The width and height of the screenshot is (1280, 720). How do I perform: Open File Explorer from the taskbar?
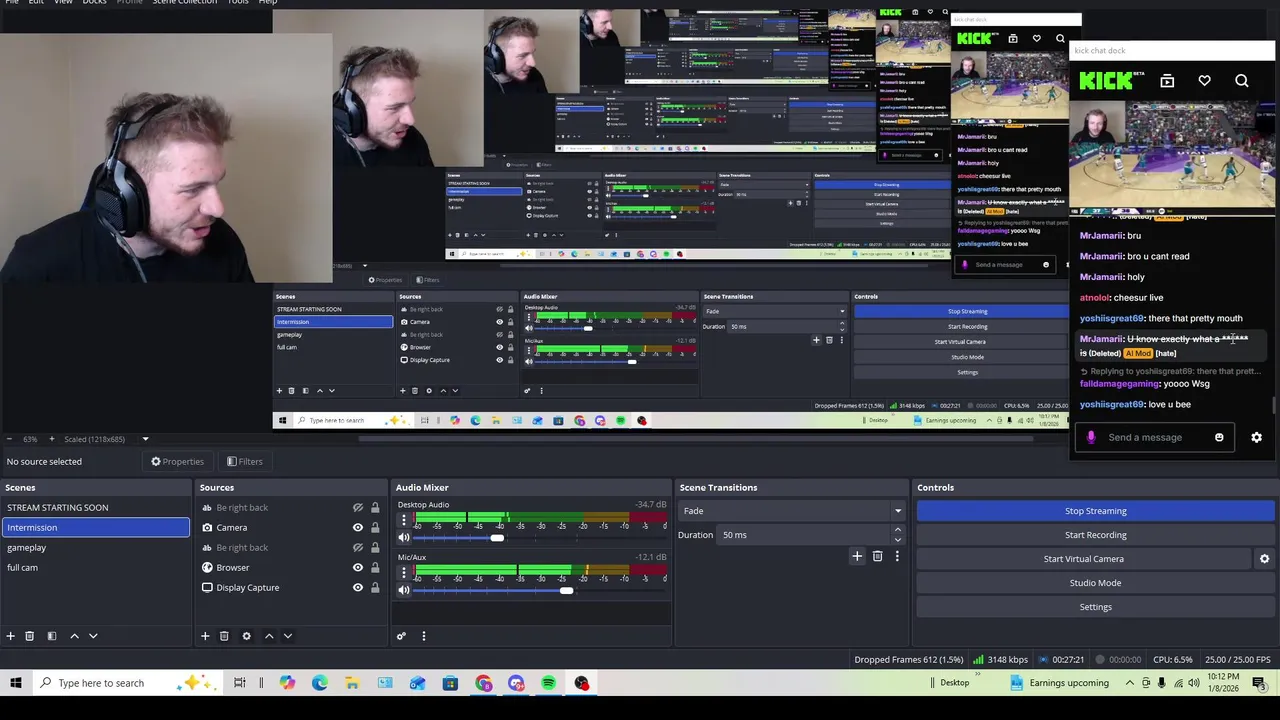352,683
